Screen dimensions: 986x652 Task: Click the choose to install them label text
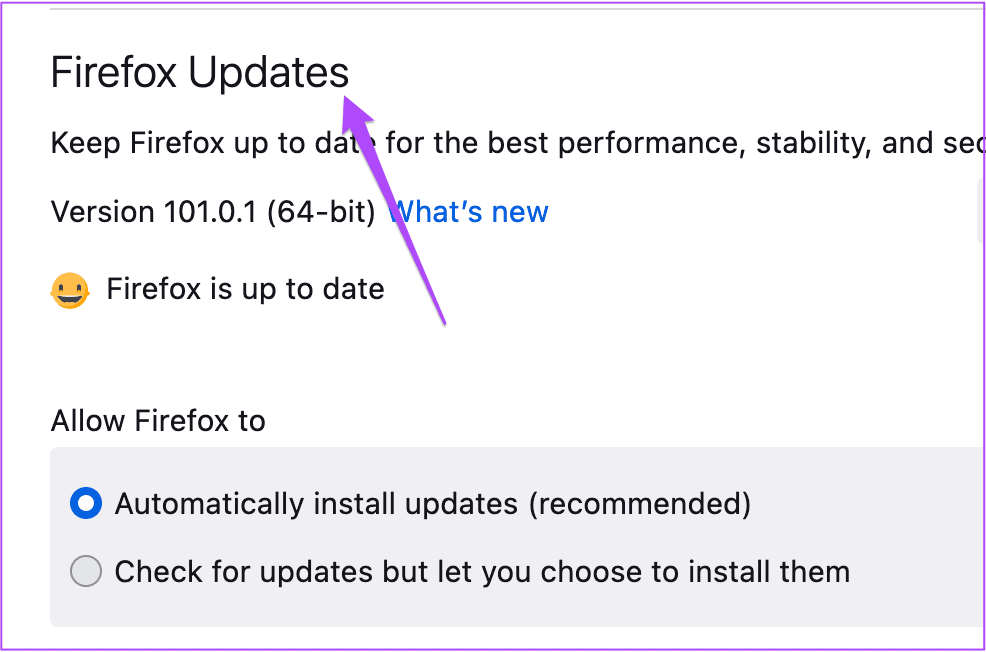pos(695,572)
